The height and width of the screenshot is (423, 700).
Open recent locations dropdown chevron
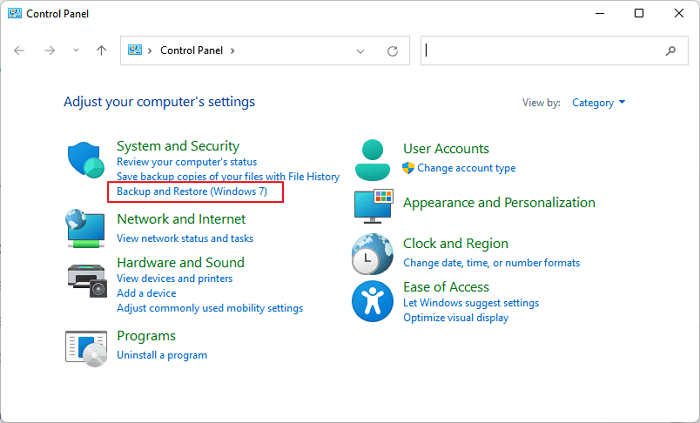tap(75, 51)
